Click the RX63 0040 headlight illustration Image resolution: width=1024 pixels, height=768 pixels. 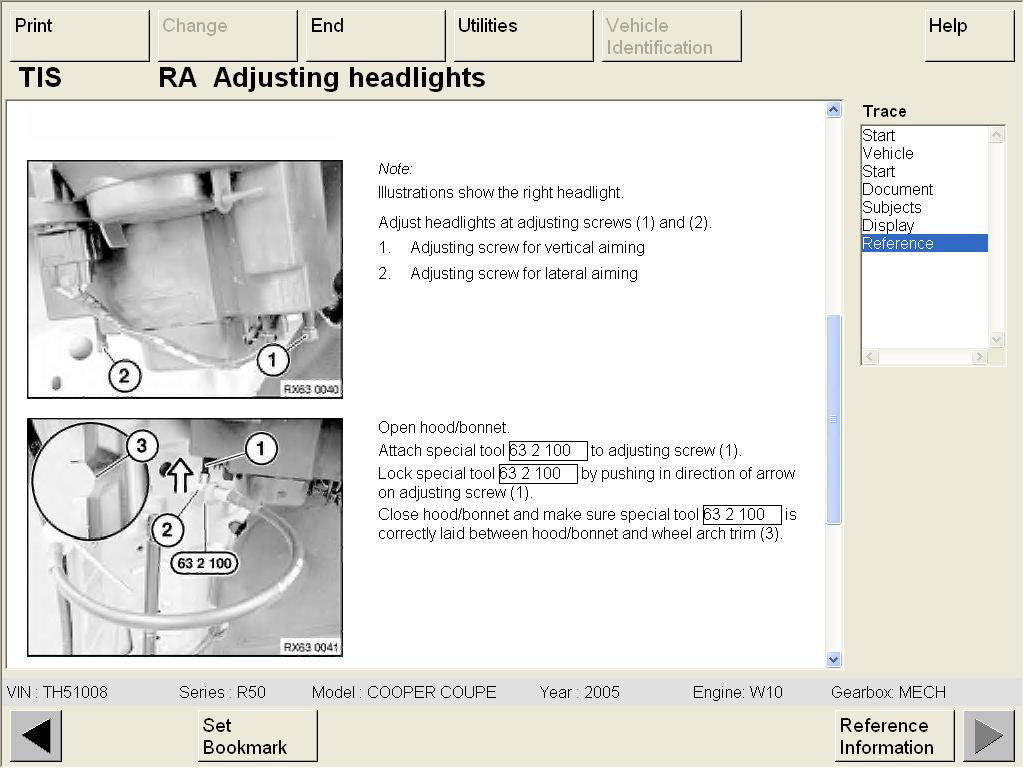coord(185,280)
